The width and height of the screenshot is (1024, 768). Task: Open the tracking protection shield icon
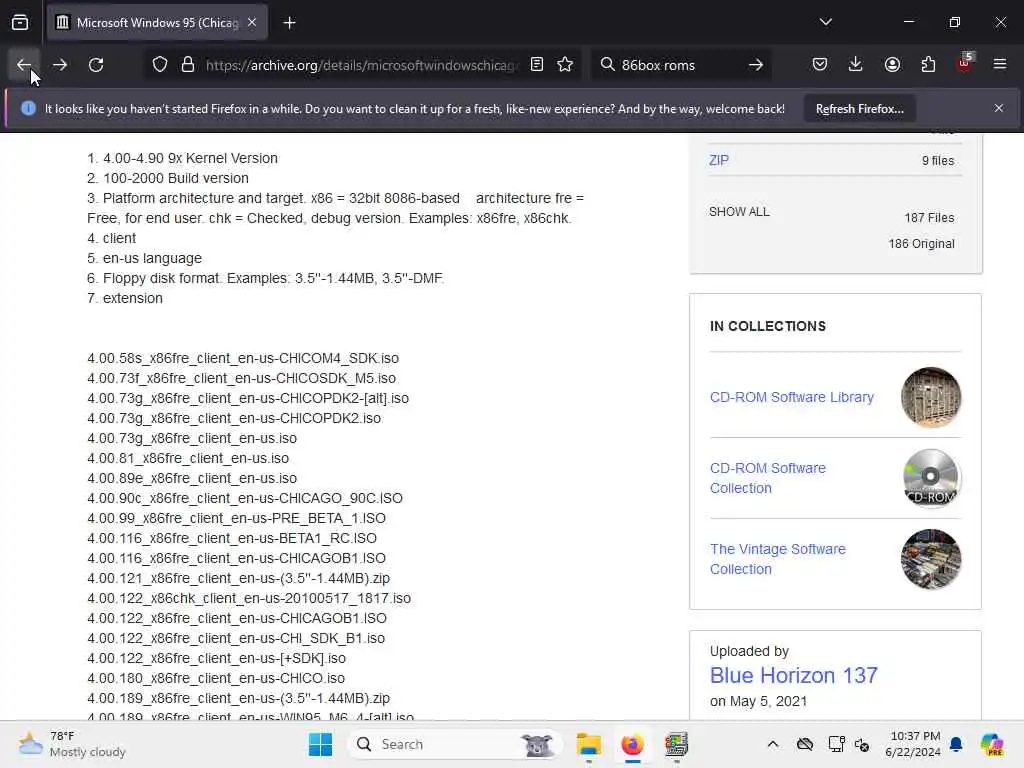[160, 65]
